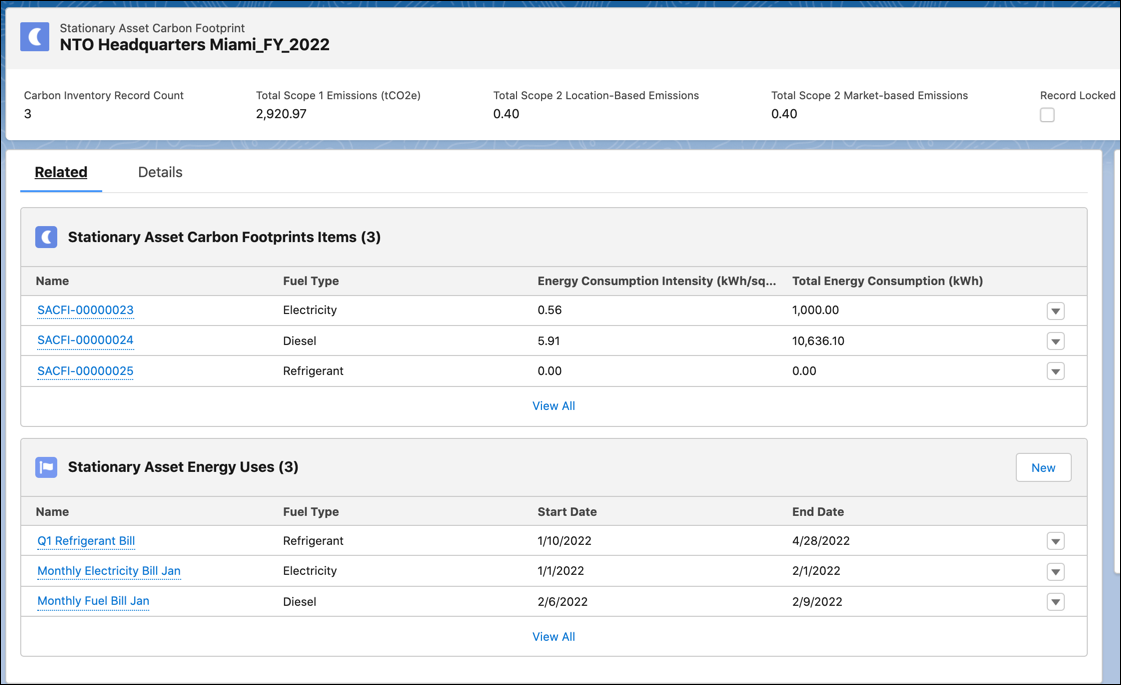1121x685 pixels.
Task: Open the SACFI-00000023 record link
Action: point(85,310)
